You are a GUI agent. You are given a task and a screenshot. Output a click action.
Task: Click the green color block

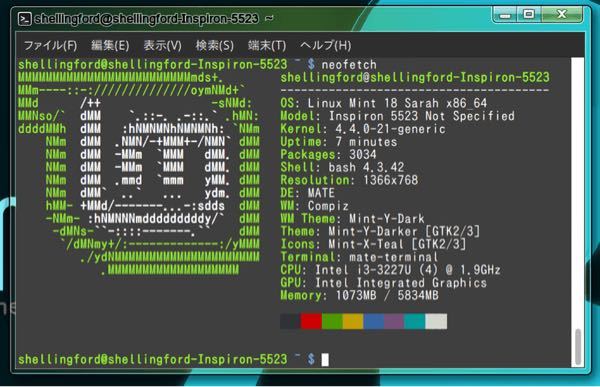click(x=332, y=321)
